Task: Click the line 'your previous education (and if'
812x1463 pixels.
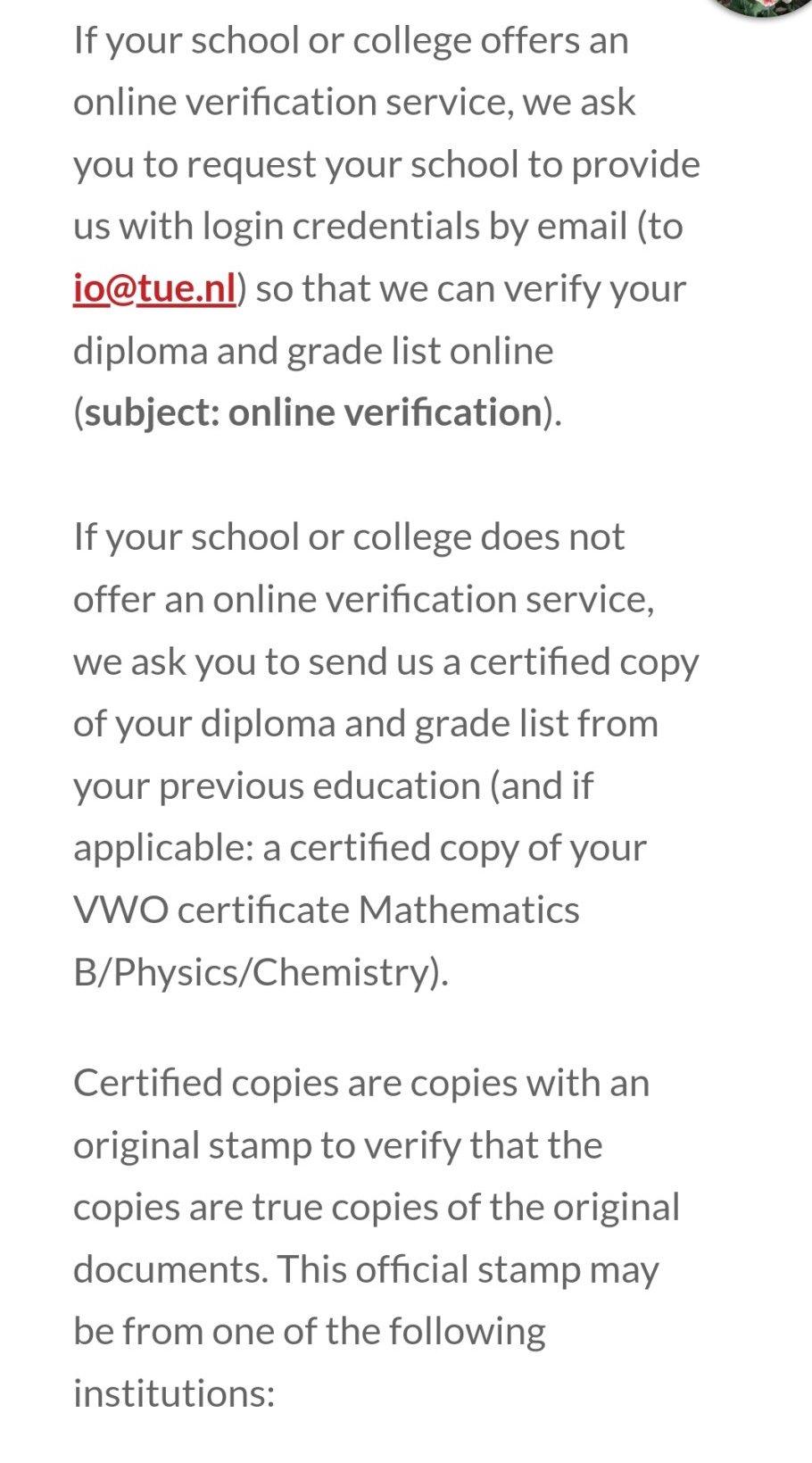Action: 333,786
